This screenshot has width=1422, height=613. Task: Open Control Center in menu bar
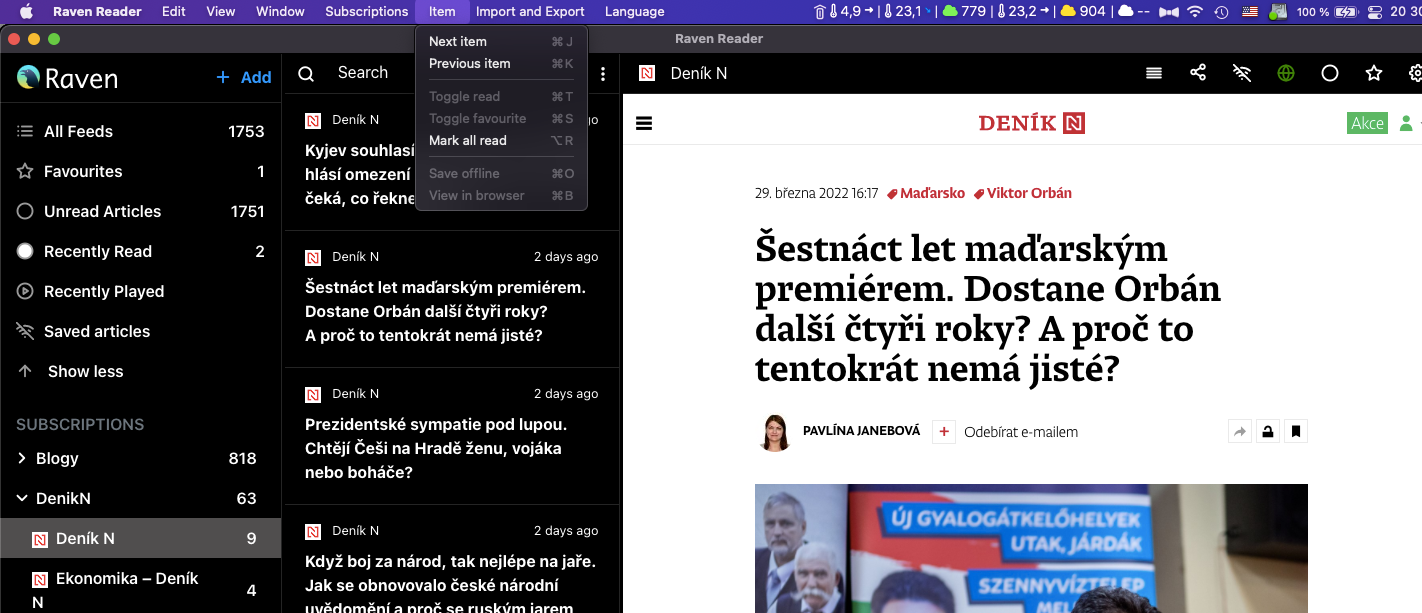[1374, 11]
